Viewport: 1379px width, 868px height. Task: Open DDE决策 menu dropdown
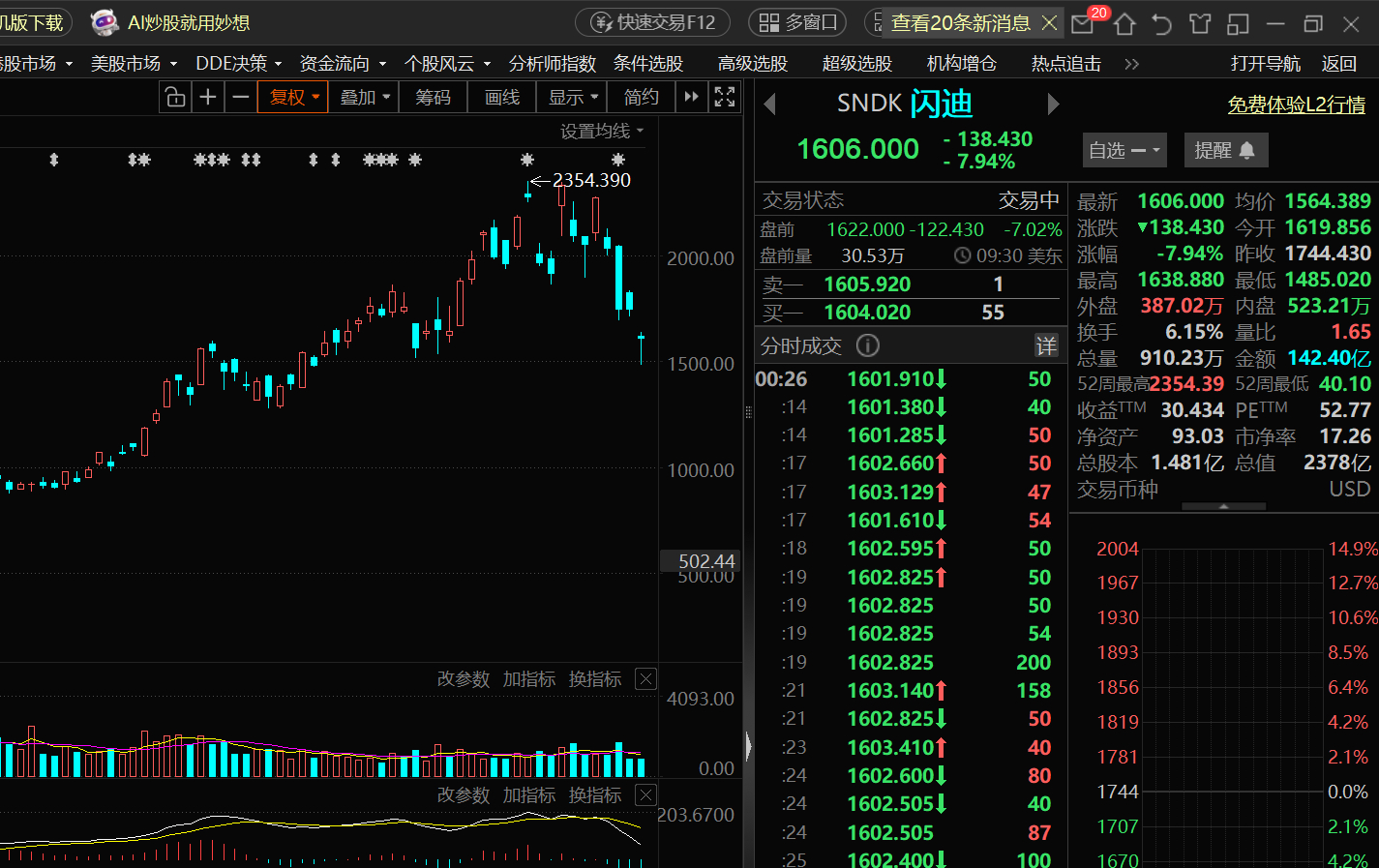238,64
